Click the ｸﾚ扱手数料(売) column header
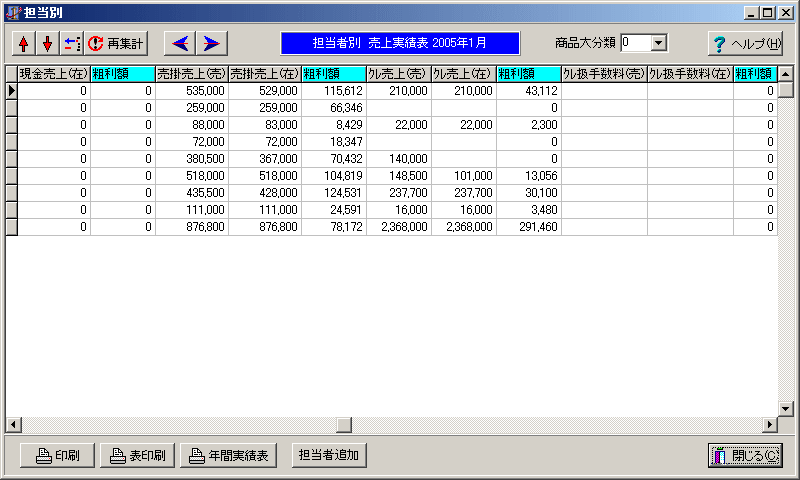 (605, 74)
